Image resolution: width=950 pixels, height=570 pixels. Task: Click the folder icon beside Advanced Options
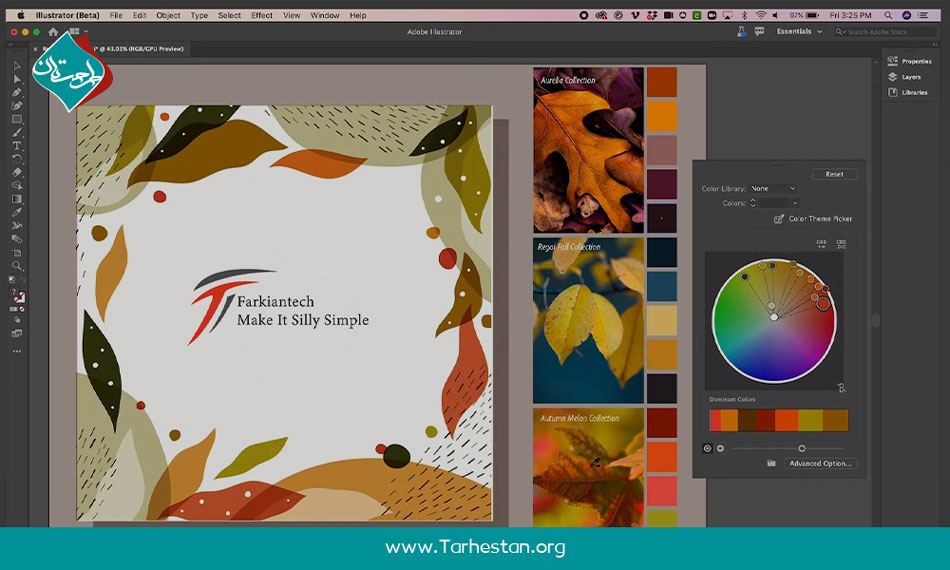point(771,463)
